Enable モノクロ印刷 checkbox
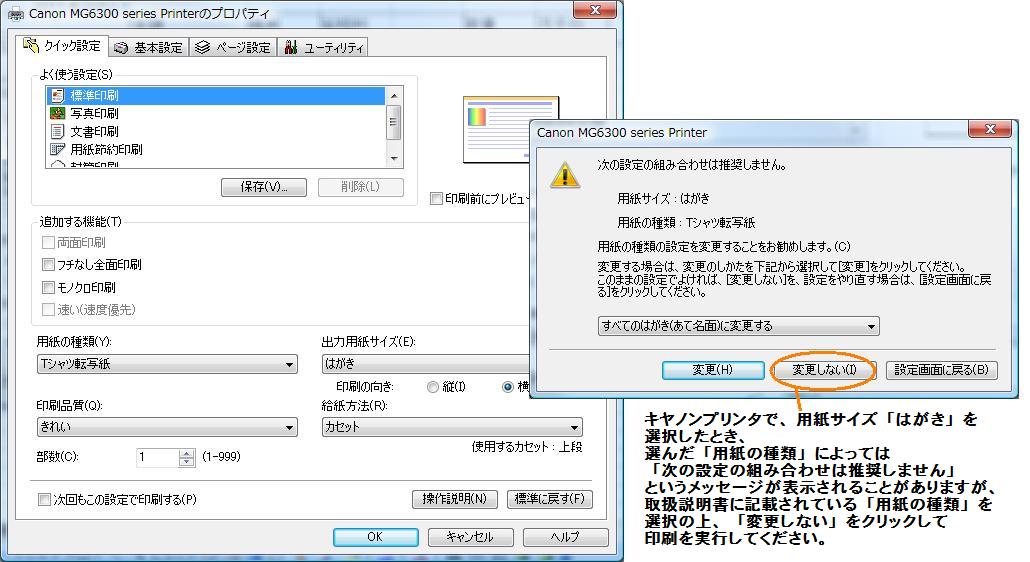The image size is (1030, 562). coord(48,287)
